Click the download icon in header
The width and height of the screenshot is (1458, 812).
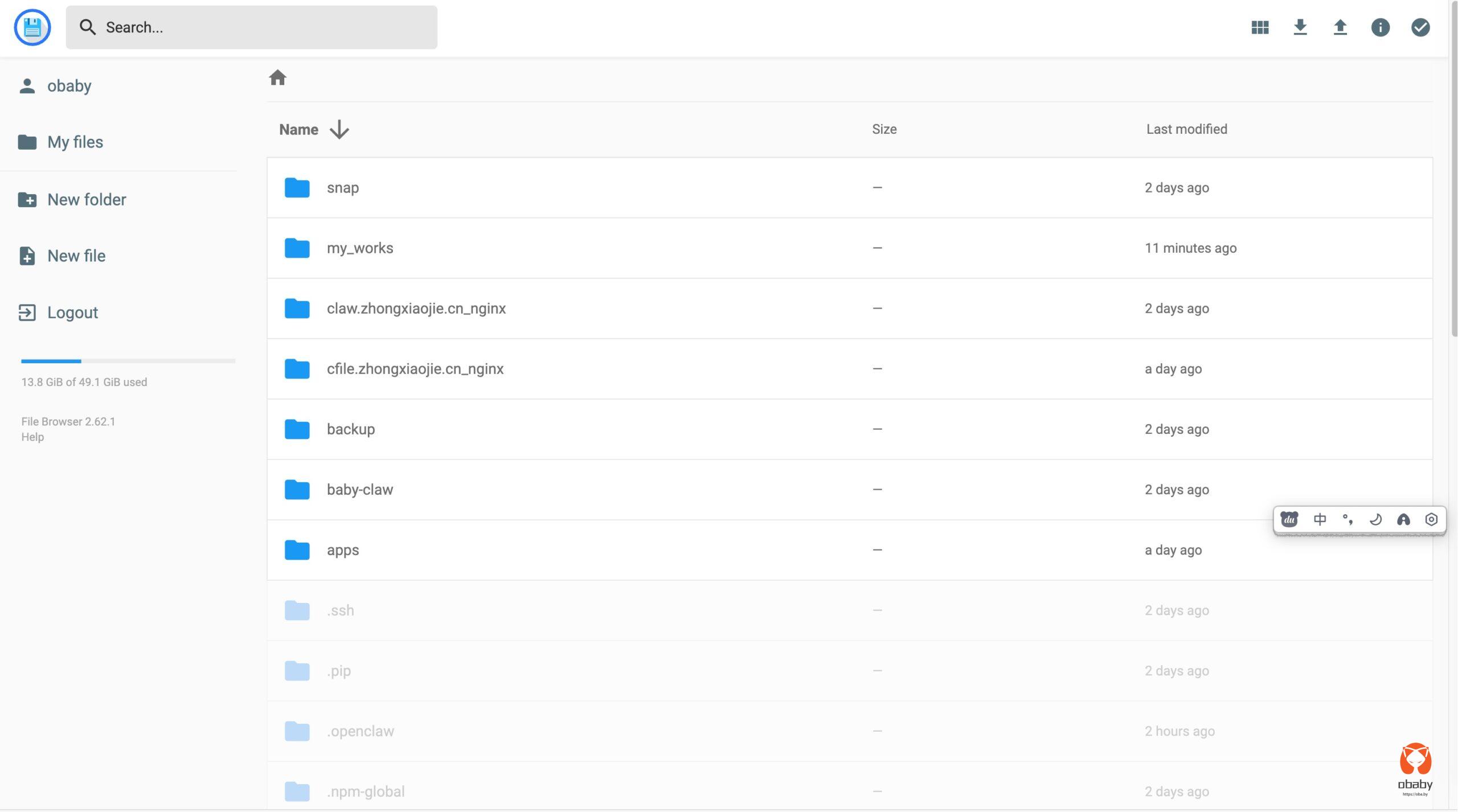[x=1300, y=27]
